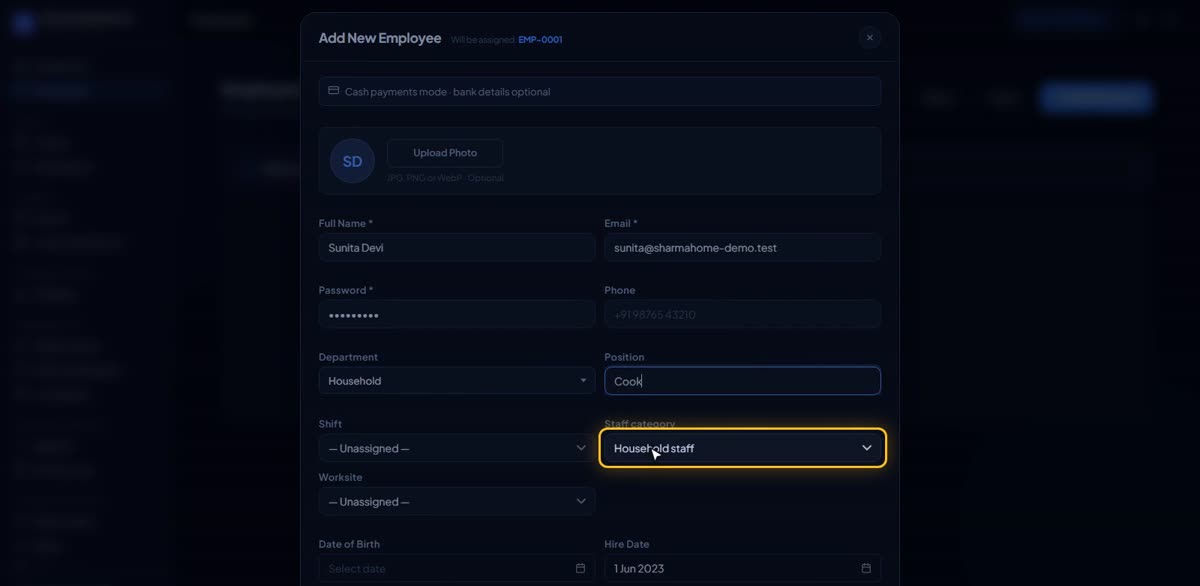Open the Staff category dropdown
Image resolution: width=1200 pixels, height=586 pixels.
[743, 448]
